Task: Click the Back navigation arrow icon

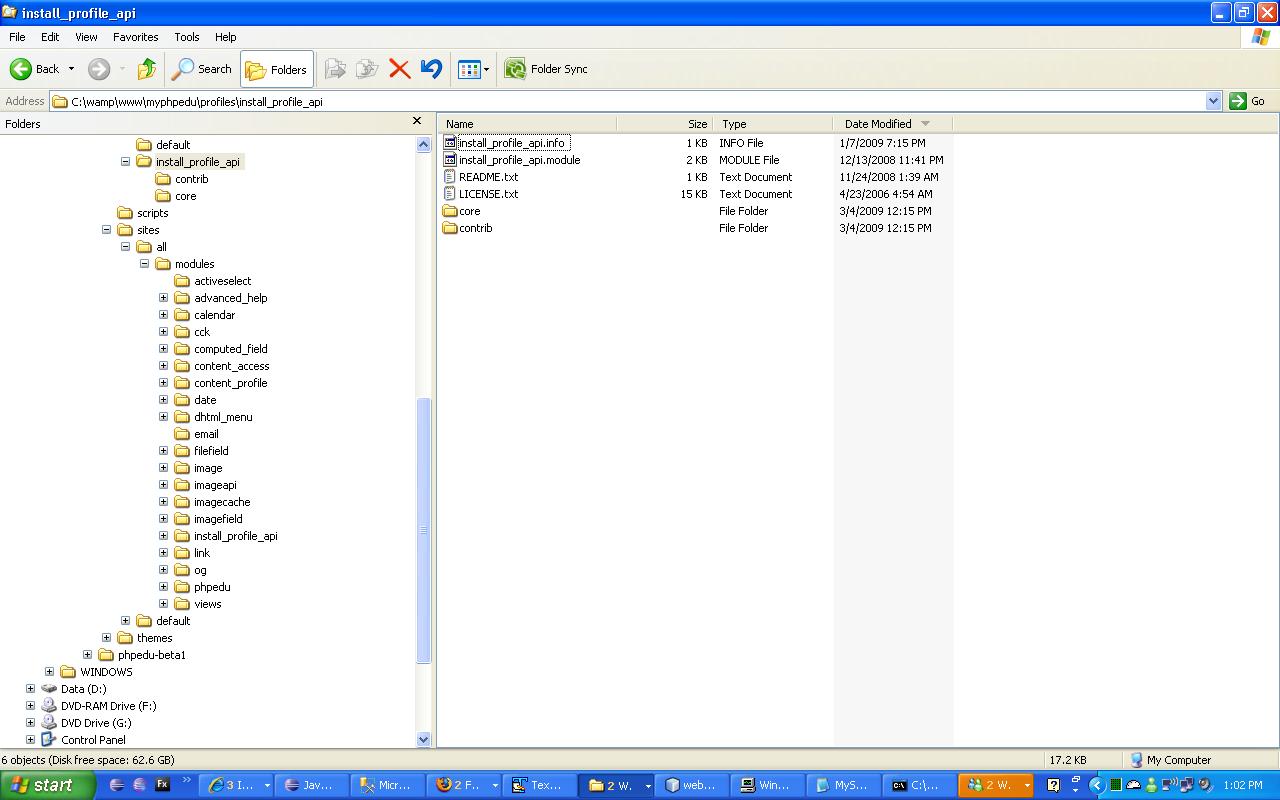Action: tap(21, 69)
